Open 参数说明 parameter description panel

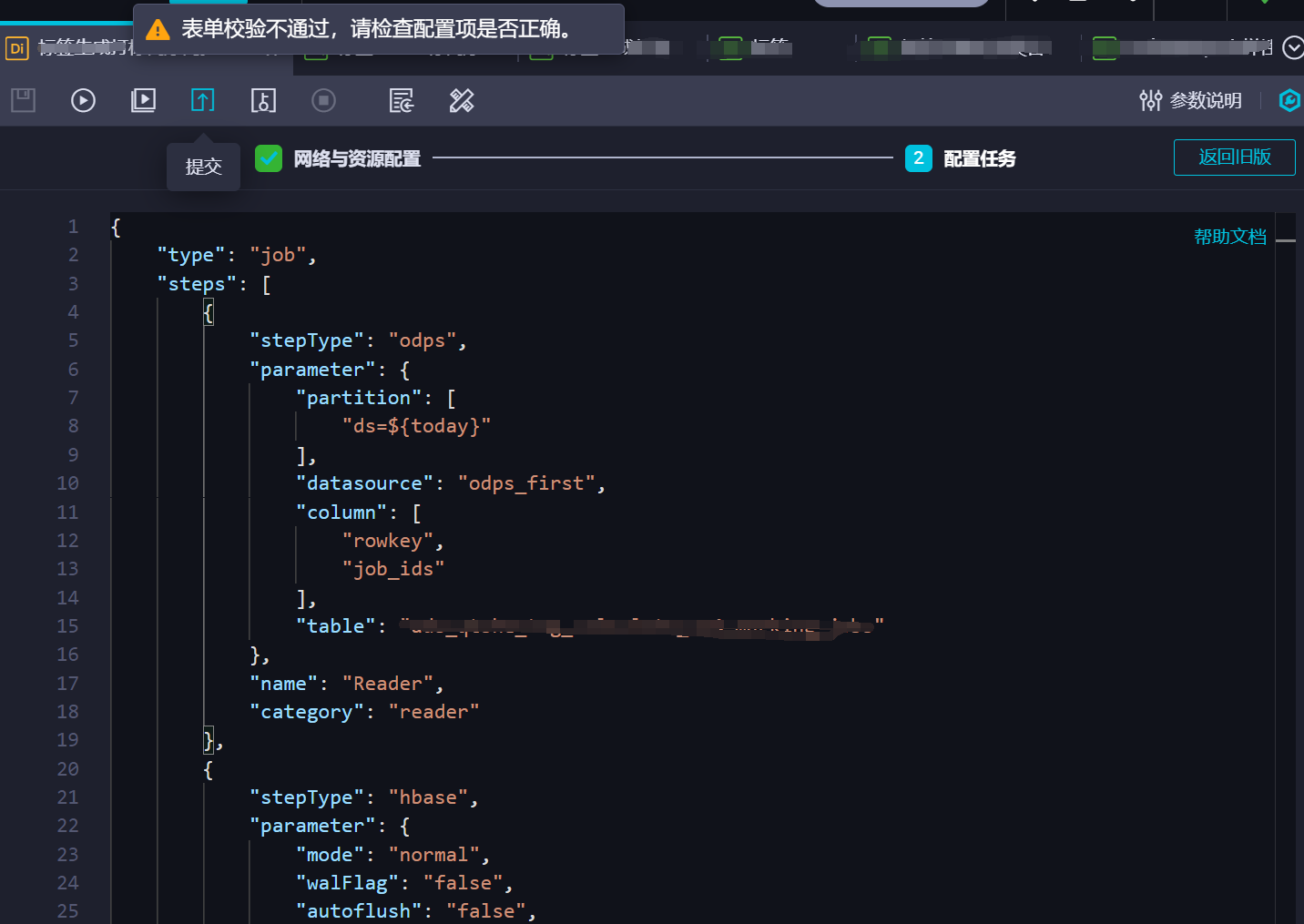(x=1190, y=100)
